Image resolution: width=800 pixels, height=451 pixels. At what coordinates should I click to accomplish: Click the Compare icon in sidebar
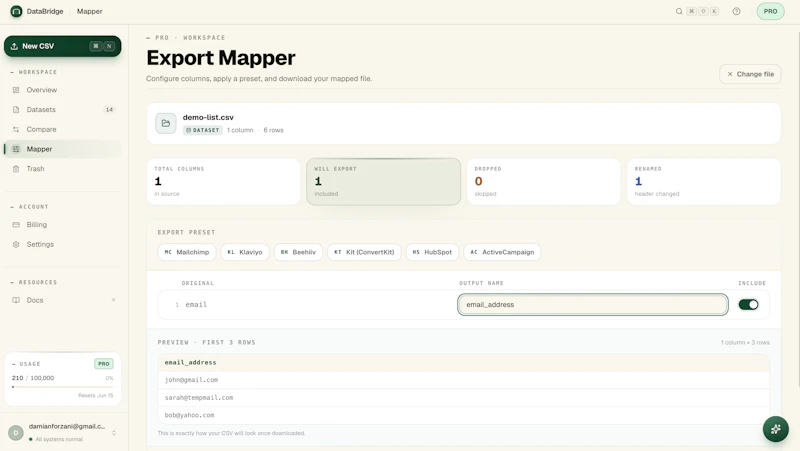(x=16, y=130)
